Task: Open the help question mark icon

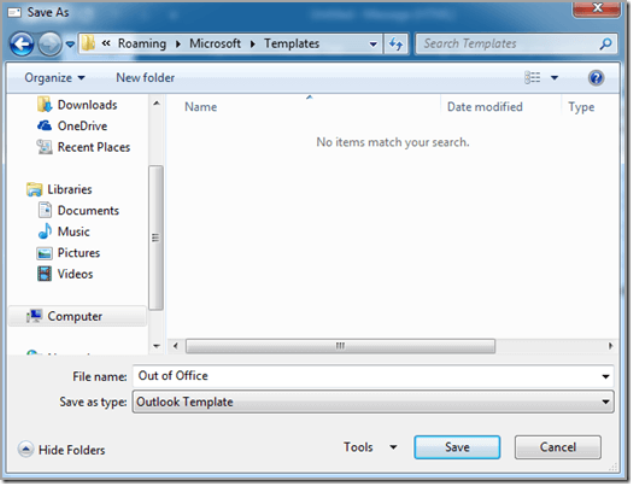Action: (x=596, y=77)
